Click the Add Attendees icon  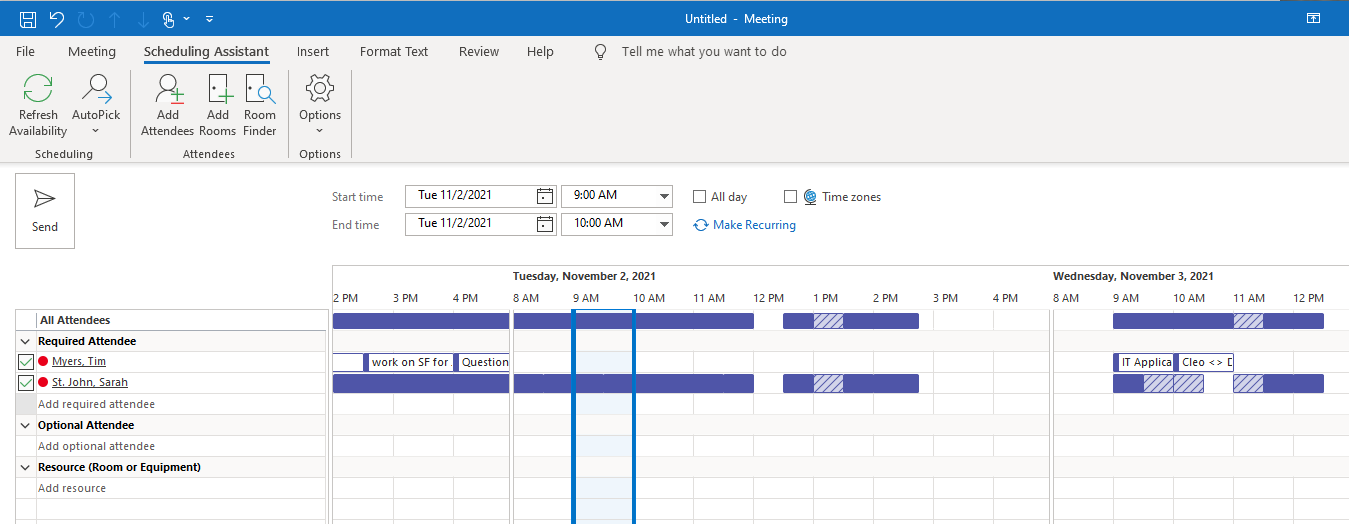pyautogui.click(x=168, y=89)
